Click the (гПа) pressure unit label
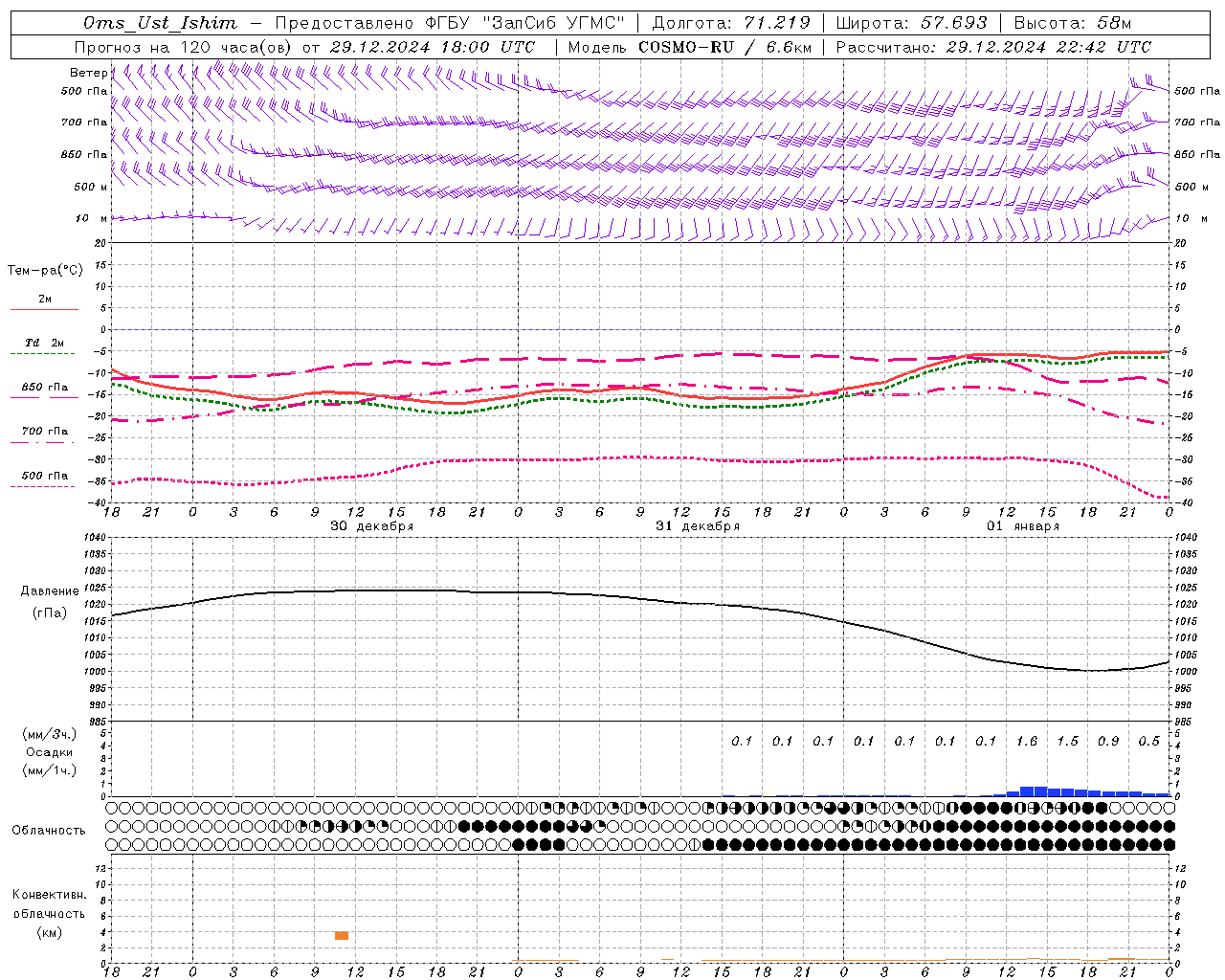Screen dimensions: 1225x980 (49, 613)
